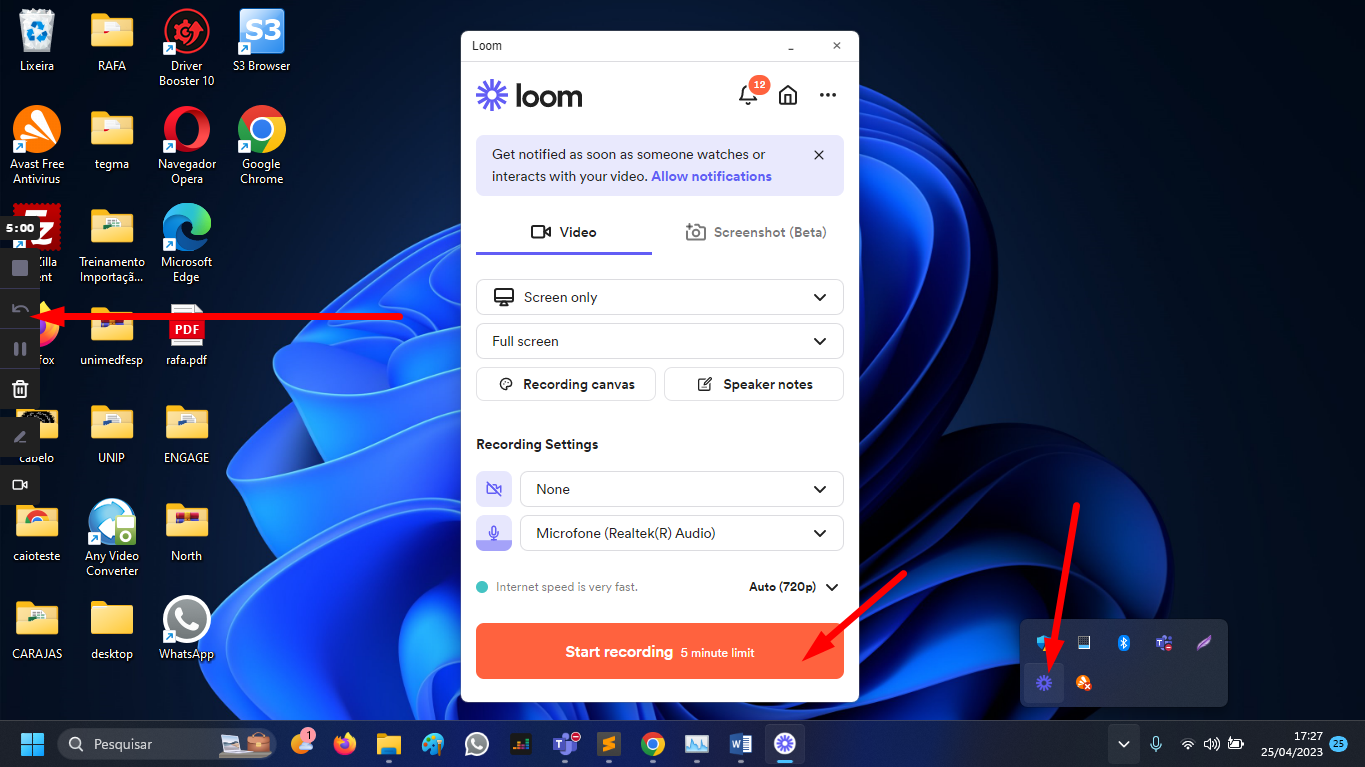Image resolution: width=1365 pixels, height=767 pixels.
Task: Click the restart arrow in Loom side controls
Action: coord(20,309)
